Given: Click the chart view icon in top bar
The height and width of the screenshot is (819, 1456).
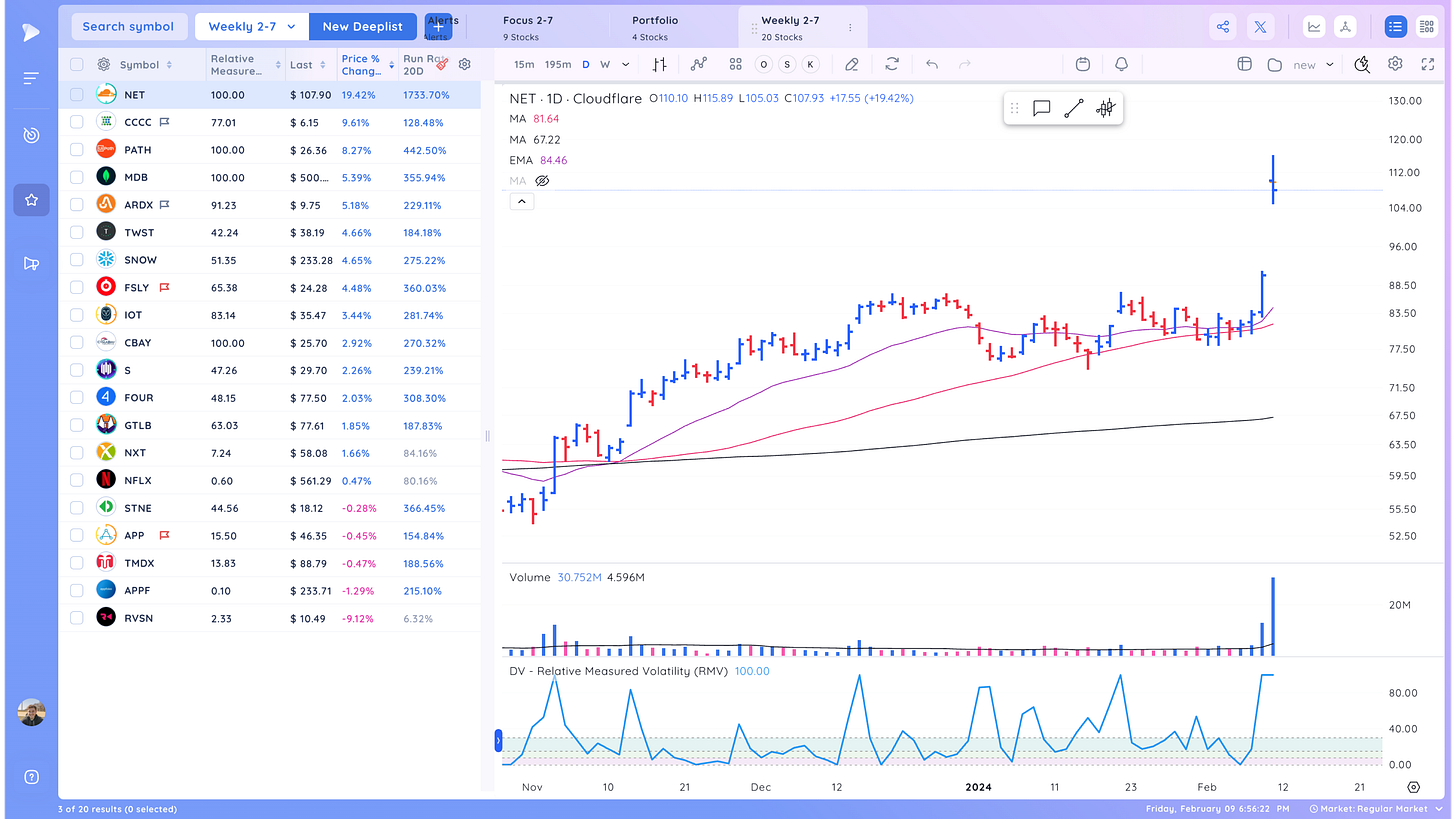Looking at the screenshot, I should coord(1314,27).
